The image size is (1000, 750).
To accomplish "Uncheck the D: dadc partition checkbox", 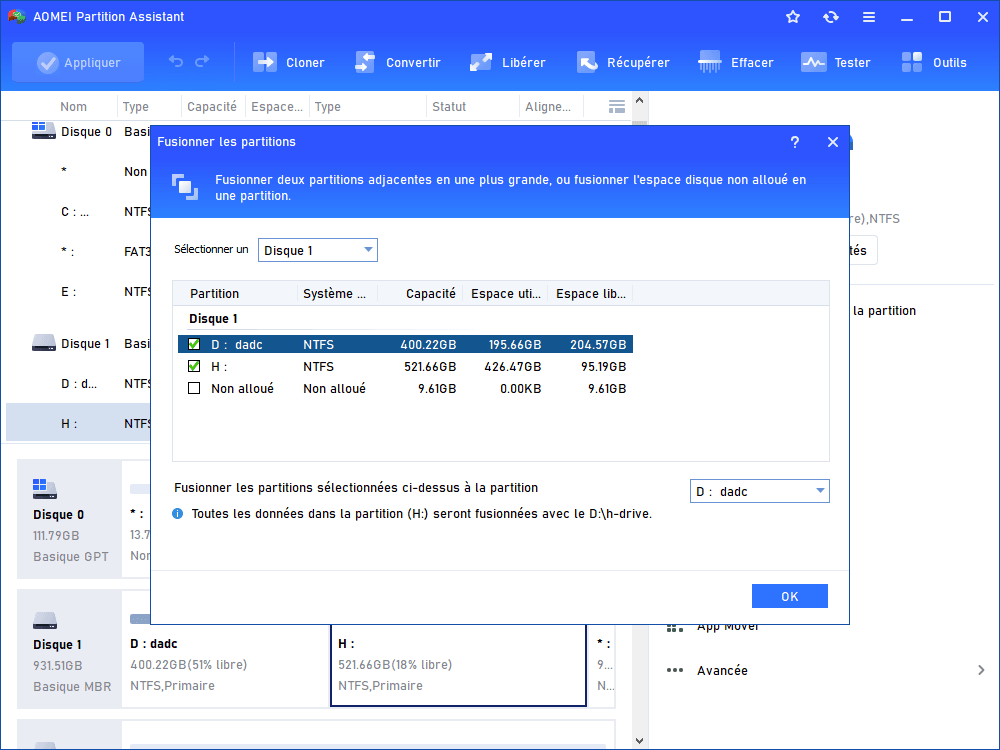I will pyautogui.click(x=194, y=344).
